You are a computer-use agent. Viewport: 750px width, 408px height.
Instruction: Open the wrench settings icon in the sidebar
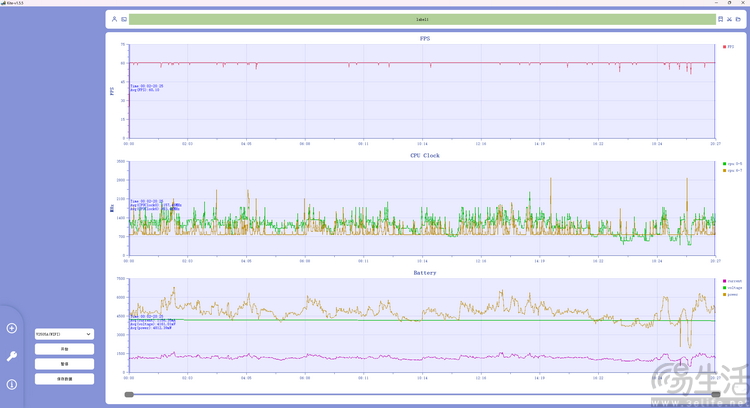click(x=12, y=356)
